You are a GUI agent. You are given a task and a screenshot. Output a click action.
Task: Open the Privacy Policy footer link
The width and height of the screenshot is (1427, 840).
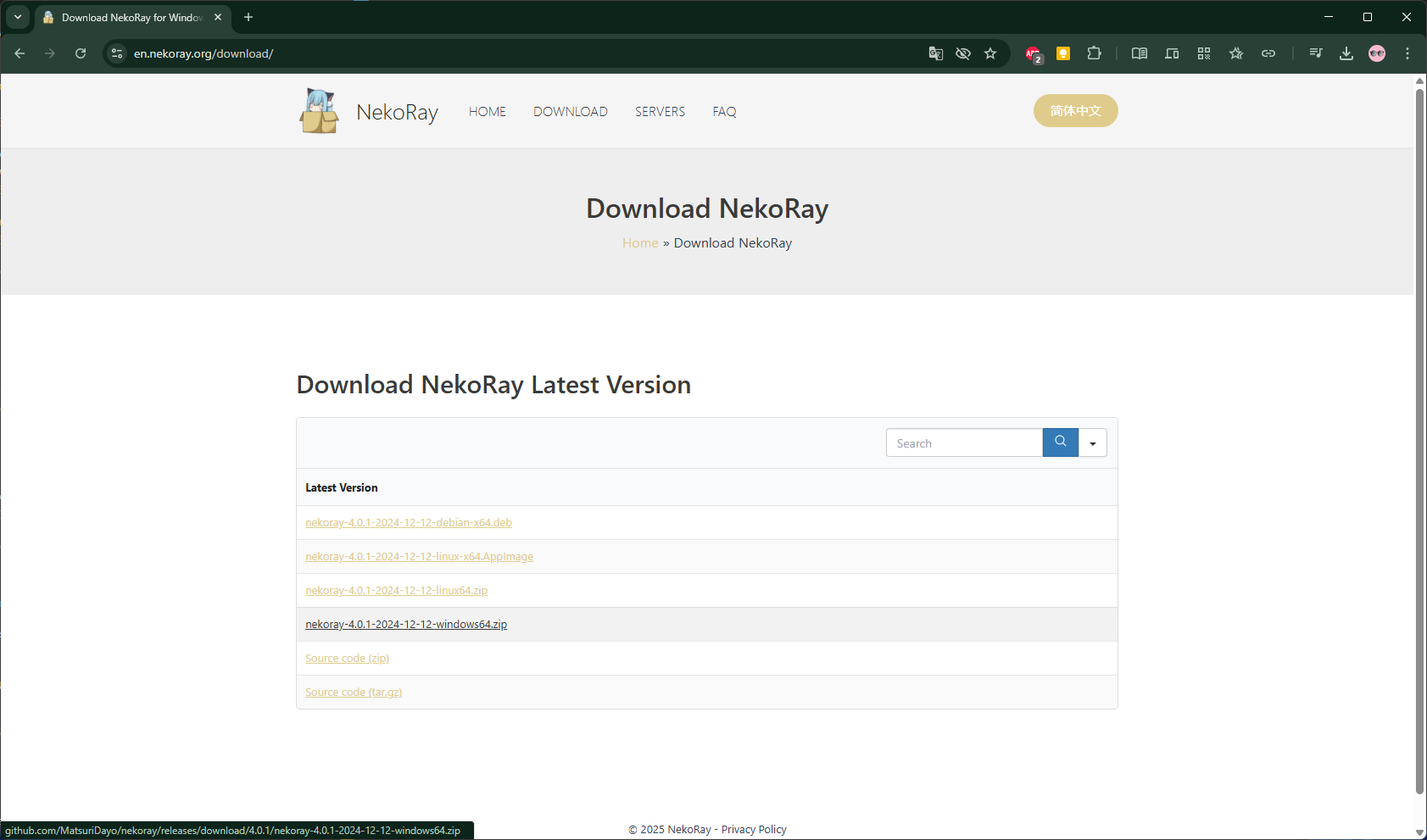[754, 830]
